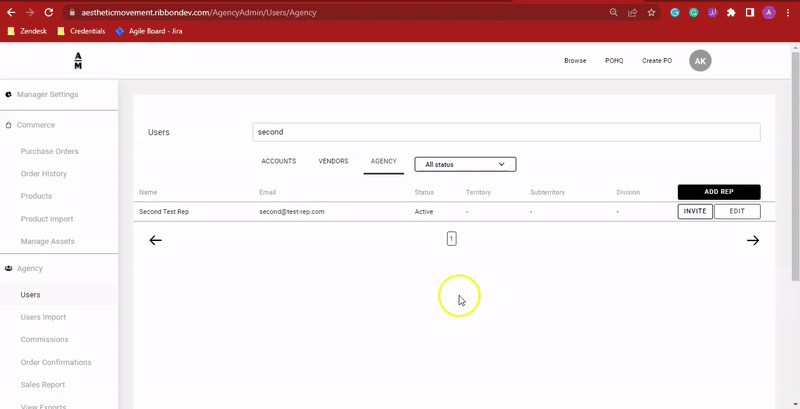Click the Users search input field
800x409 pixels.
pos(506,132)
